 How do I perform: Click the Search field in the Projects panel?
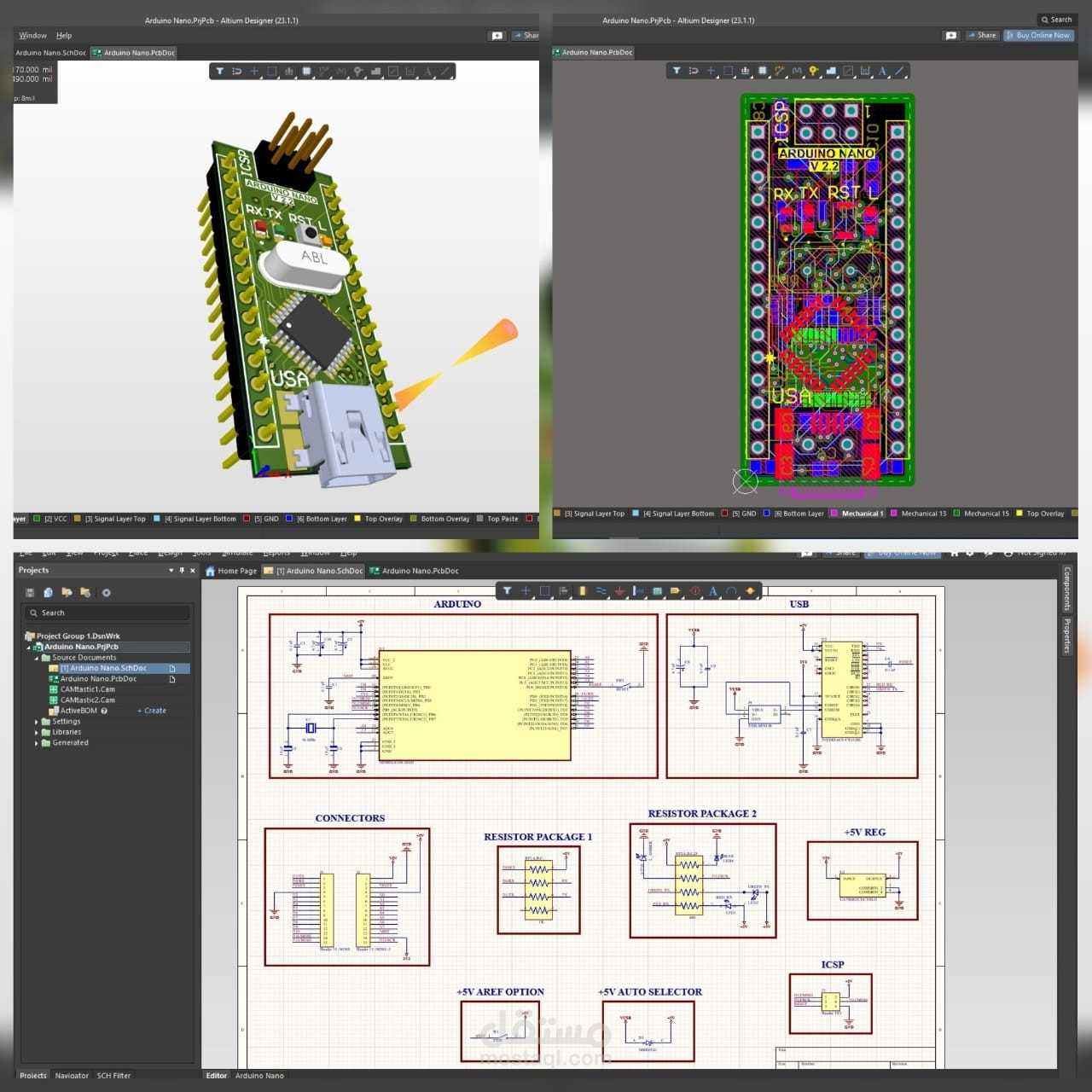(x=107, y=613)
